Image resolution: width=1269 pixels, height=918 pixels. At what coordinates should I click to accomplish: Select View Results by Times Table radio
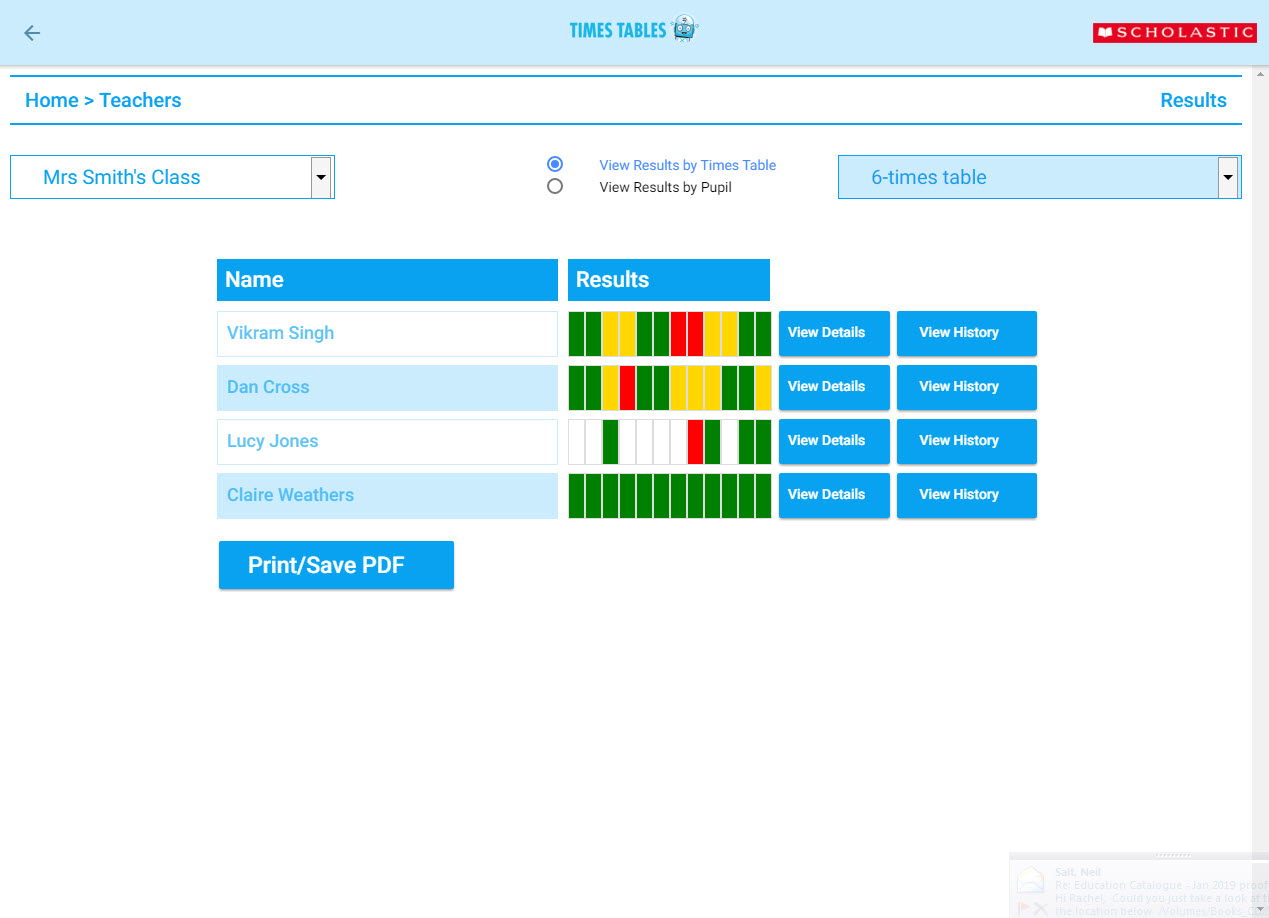pyautogui.click(x=555, y=164)
